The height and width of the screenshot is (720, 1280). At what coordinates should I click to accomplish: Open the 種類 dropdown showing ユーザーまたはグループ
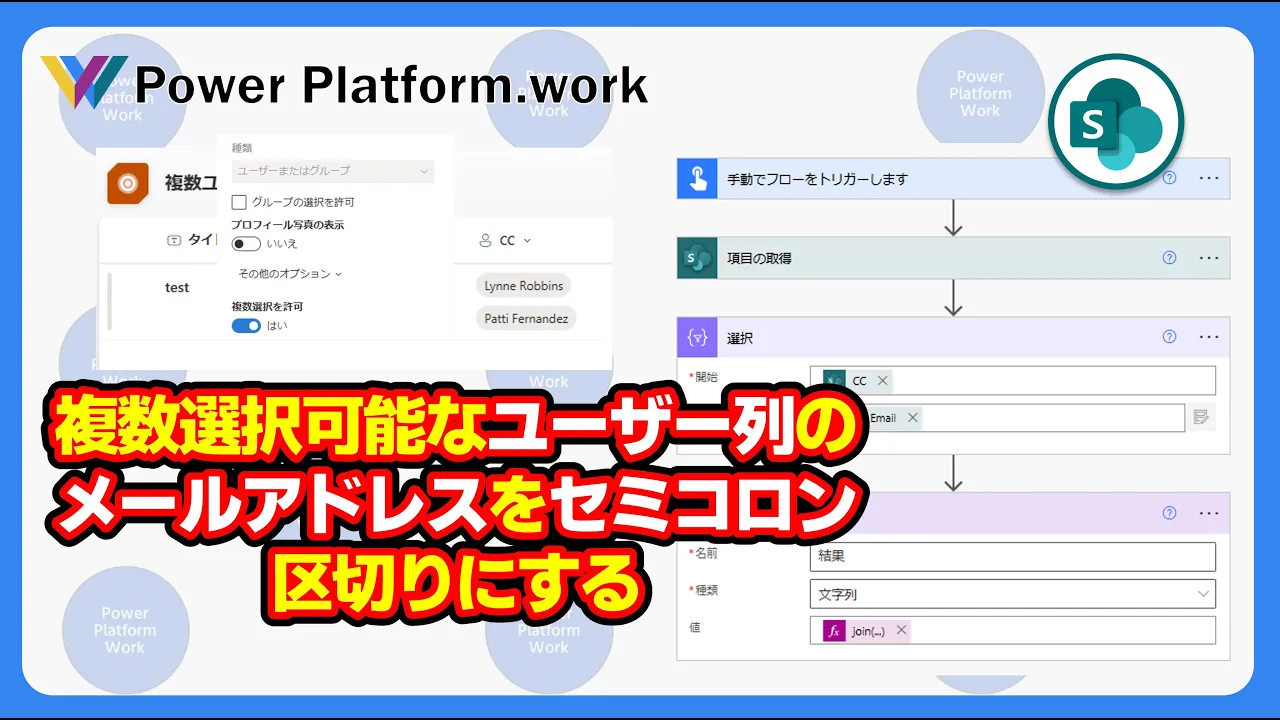(332, 171)
